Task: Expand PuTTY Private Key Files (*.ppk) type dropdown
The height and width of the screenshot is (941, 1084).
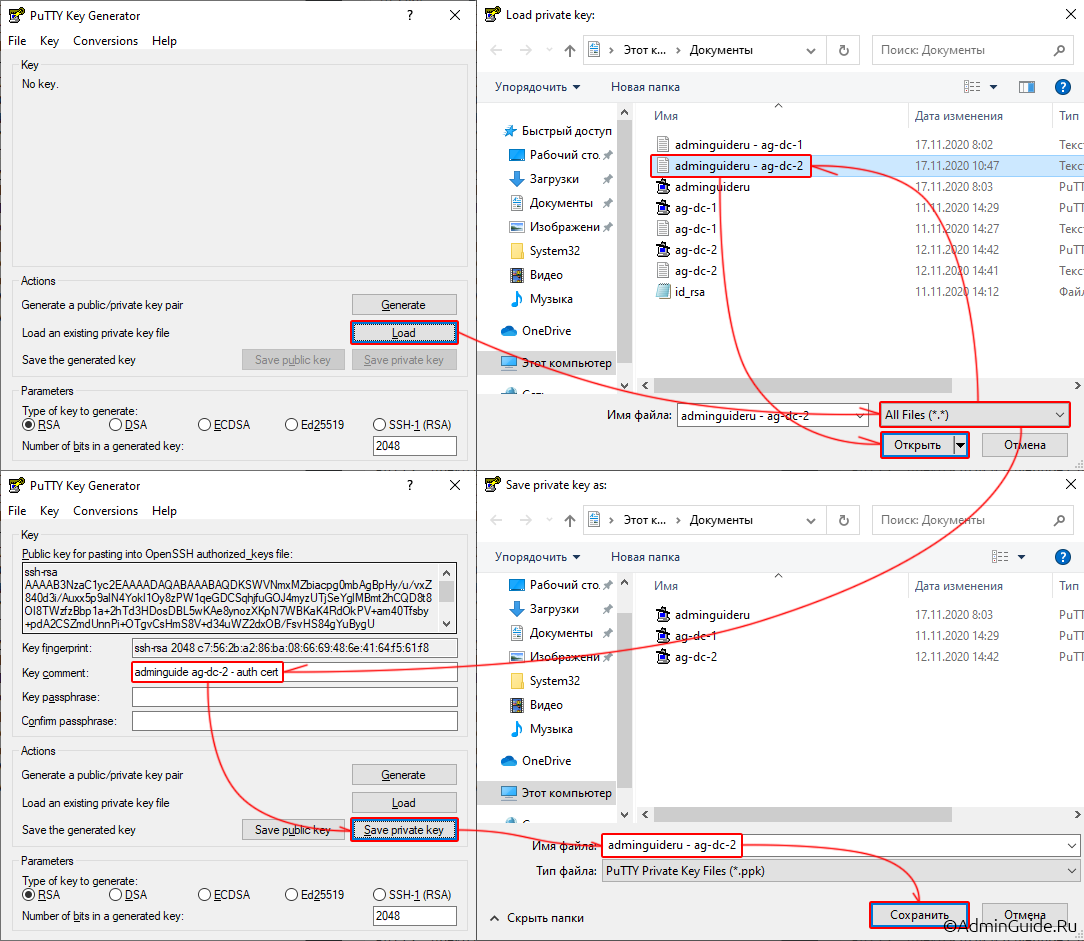Action: click(840, 871)
